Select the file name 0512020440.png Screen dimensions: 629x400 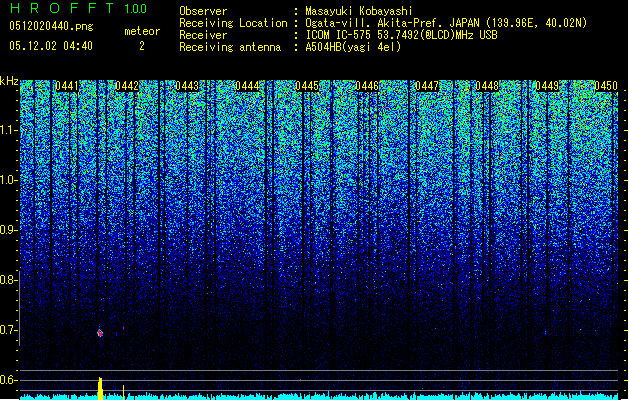[x=51, y=26]
